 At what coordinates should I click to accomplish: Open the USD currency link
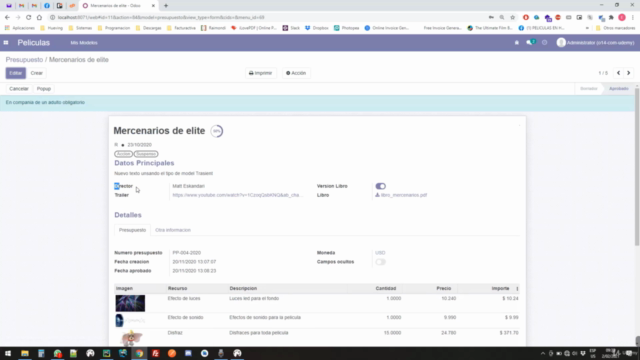[x=380, y=253]
